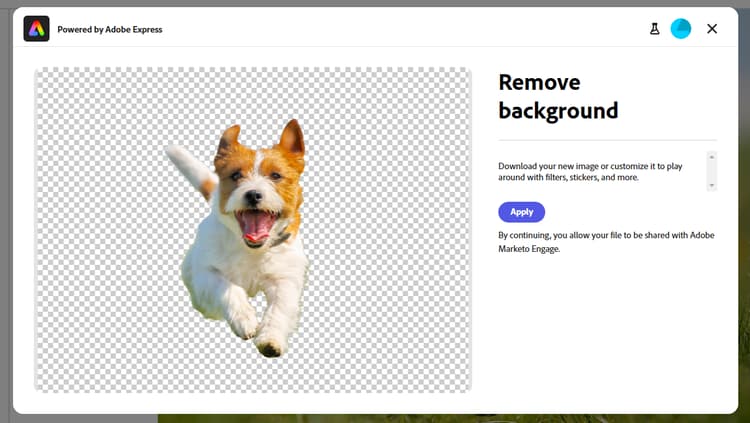Open the blue user profile avatar
The height and width of the screenshot is (423, 750).
coord(681,29)
